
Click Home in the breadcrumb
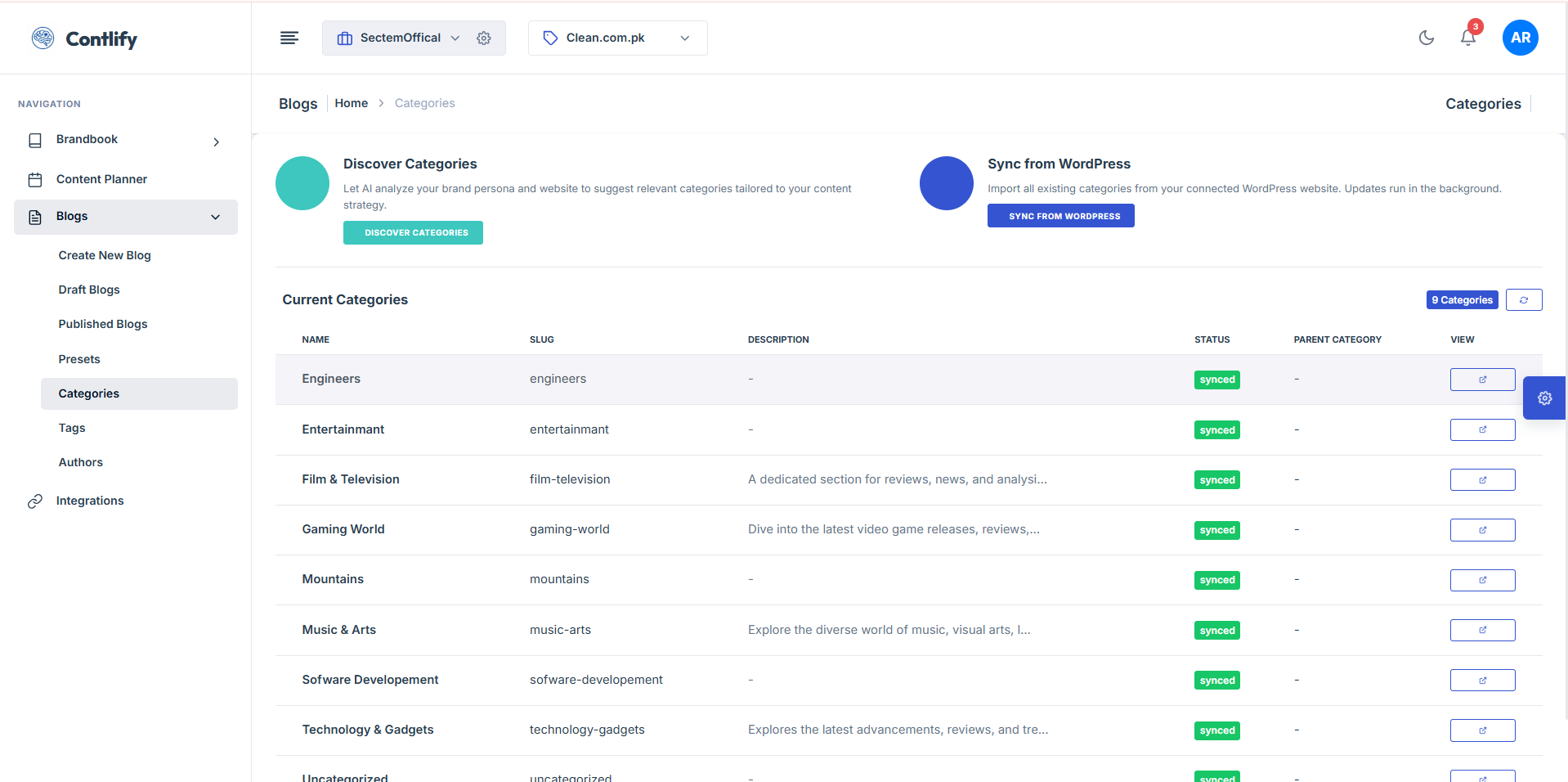pos(351,103)
